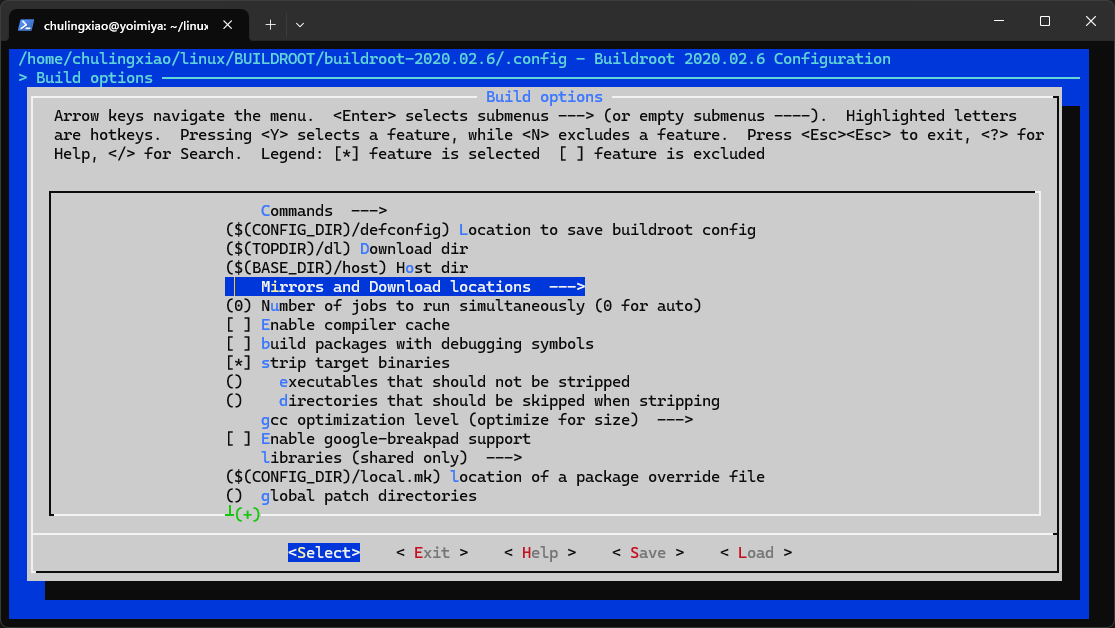Image resolution: width=1115 pixels, height=628 pixels.
Task: Select the chulingxiao@yoimiya terminal tab
Action: point(129,26)
